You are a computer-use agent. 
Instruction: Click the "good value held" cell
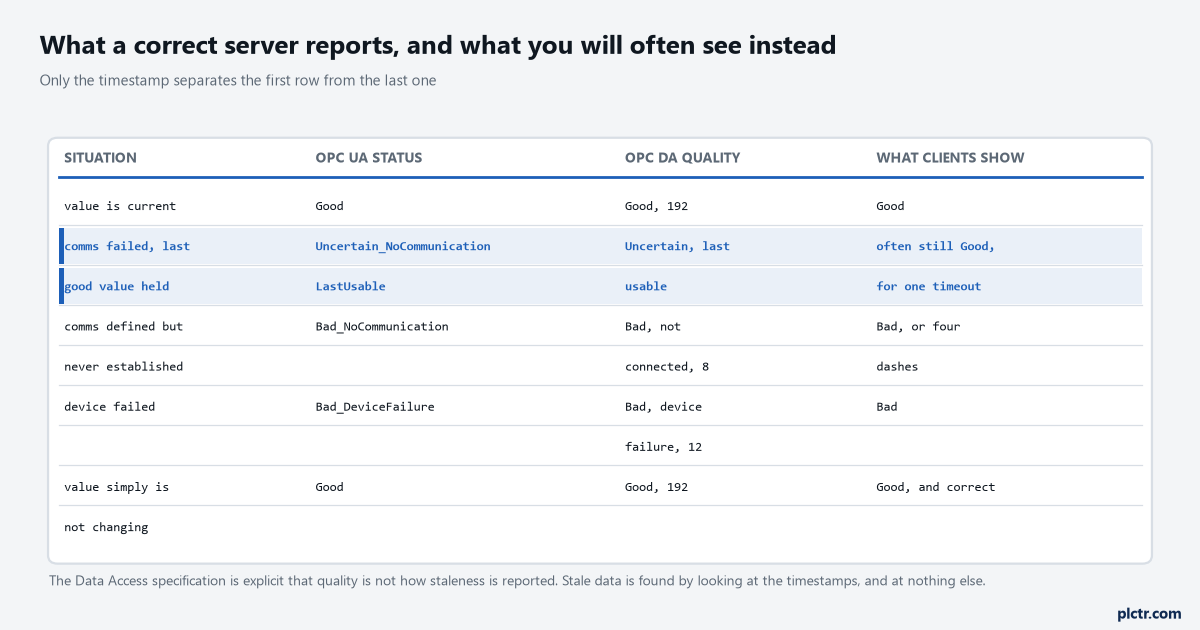116,286
